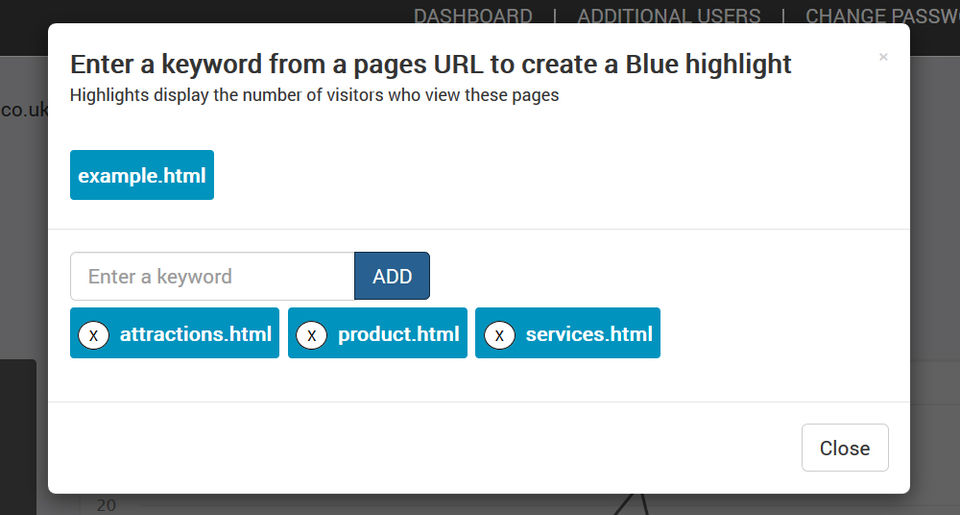960x515 pixels.
Task: Click the 20 axis label on the chart
Action: (106, 505)
